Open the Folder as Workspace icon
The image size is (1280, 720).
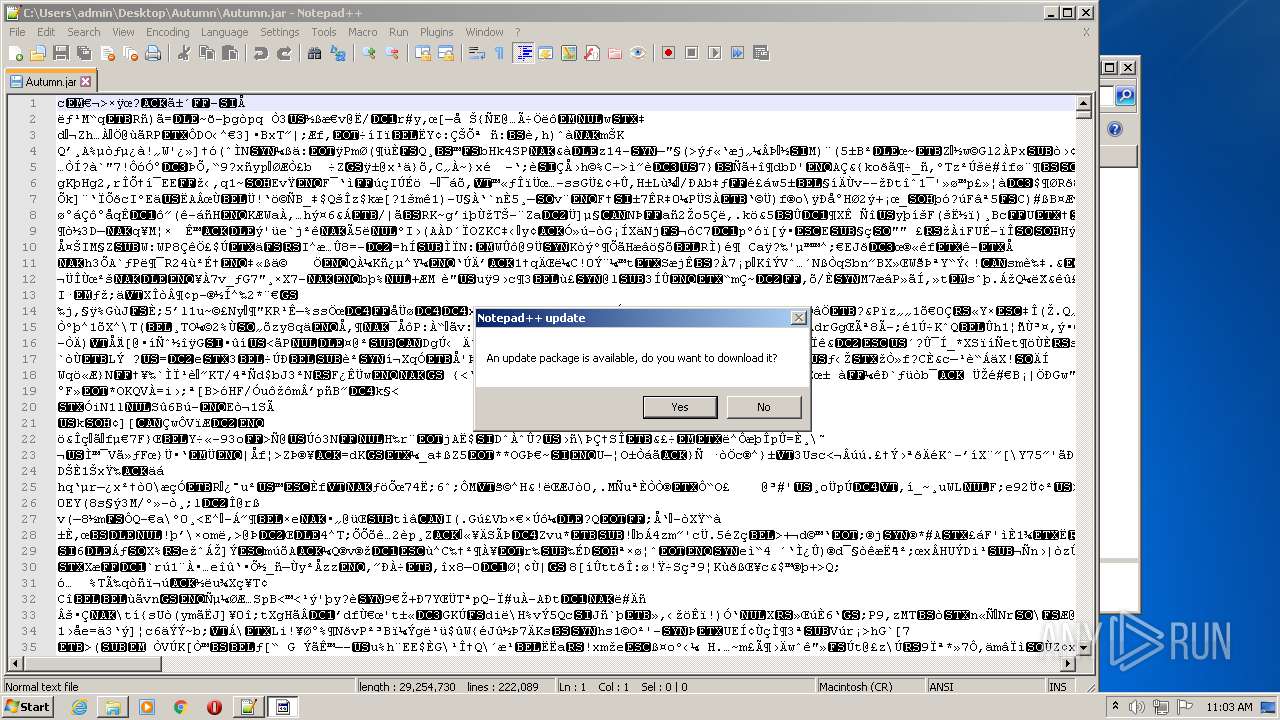pyautogui.click(x=615, y=52)
